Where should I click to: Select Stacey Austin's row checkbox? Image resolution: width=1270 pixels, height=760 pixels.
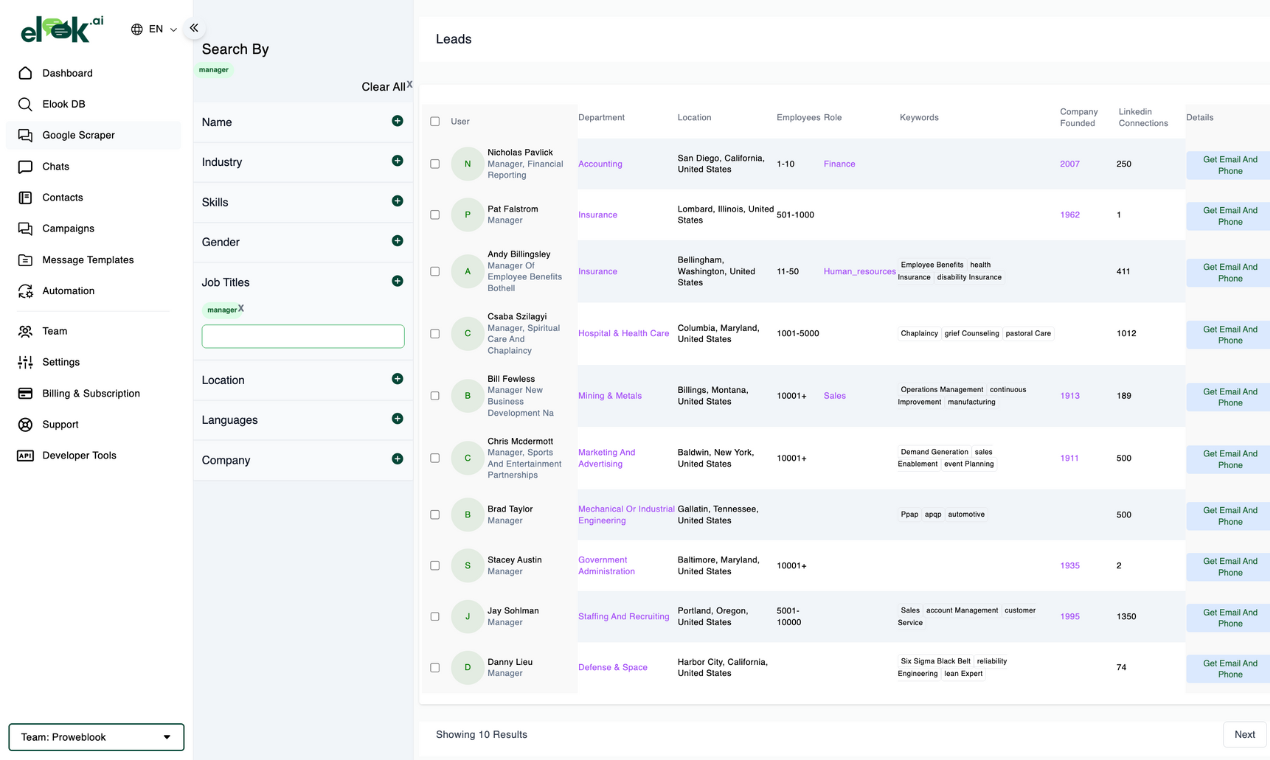[435, 566]
